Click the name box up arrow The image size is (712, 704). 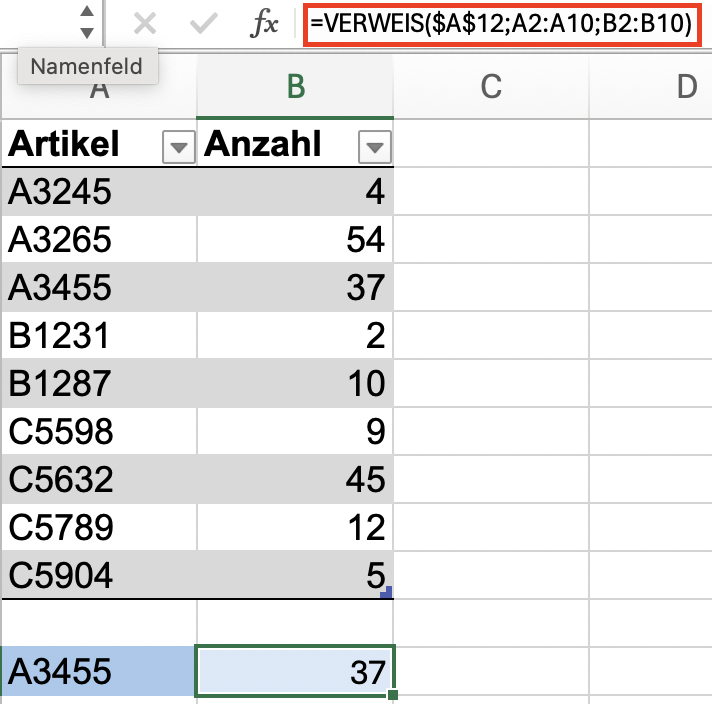pos(87,11)
